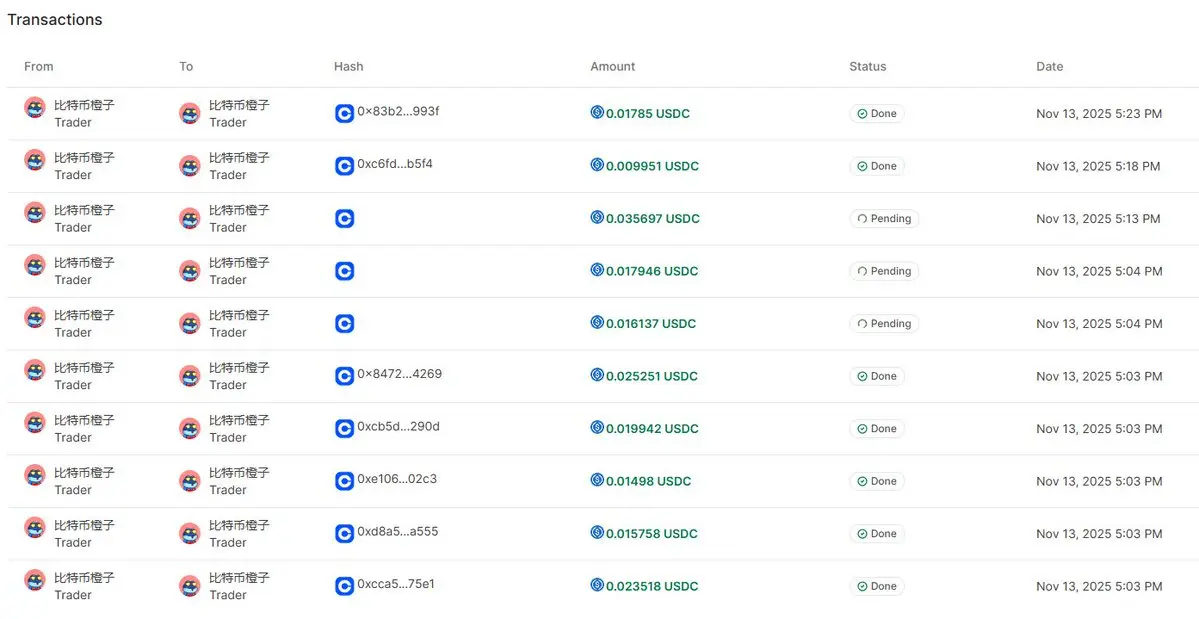The height and width of the screenshot is (619, 1199).
Task: Click the Date column header
Action: [x=1050, y=67]
